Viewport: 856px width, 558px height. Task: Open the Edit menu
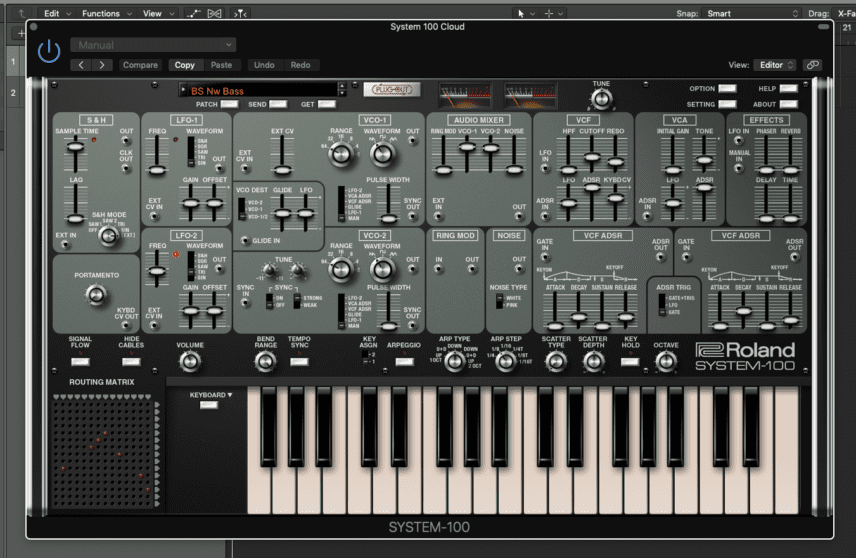pos(57,13)
